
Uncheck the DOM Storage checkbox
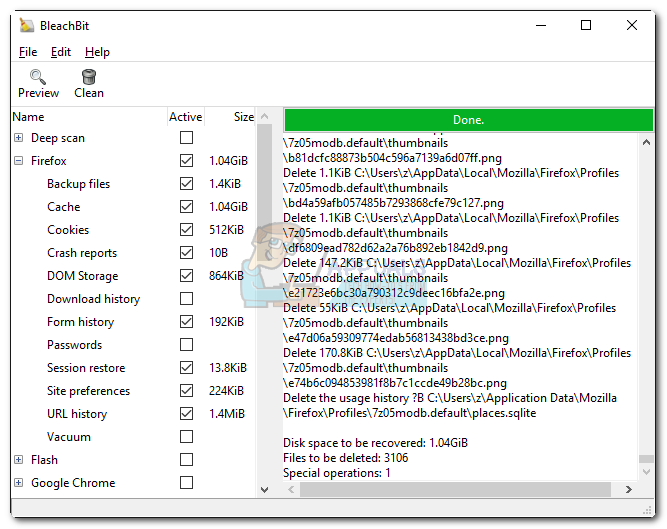pos(186,276)
